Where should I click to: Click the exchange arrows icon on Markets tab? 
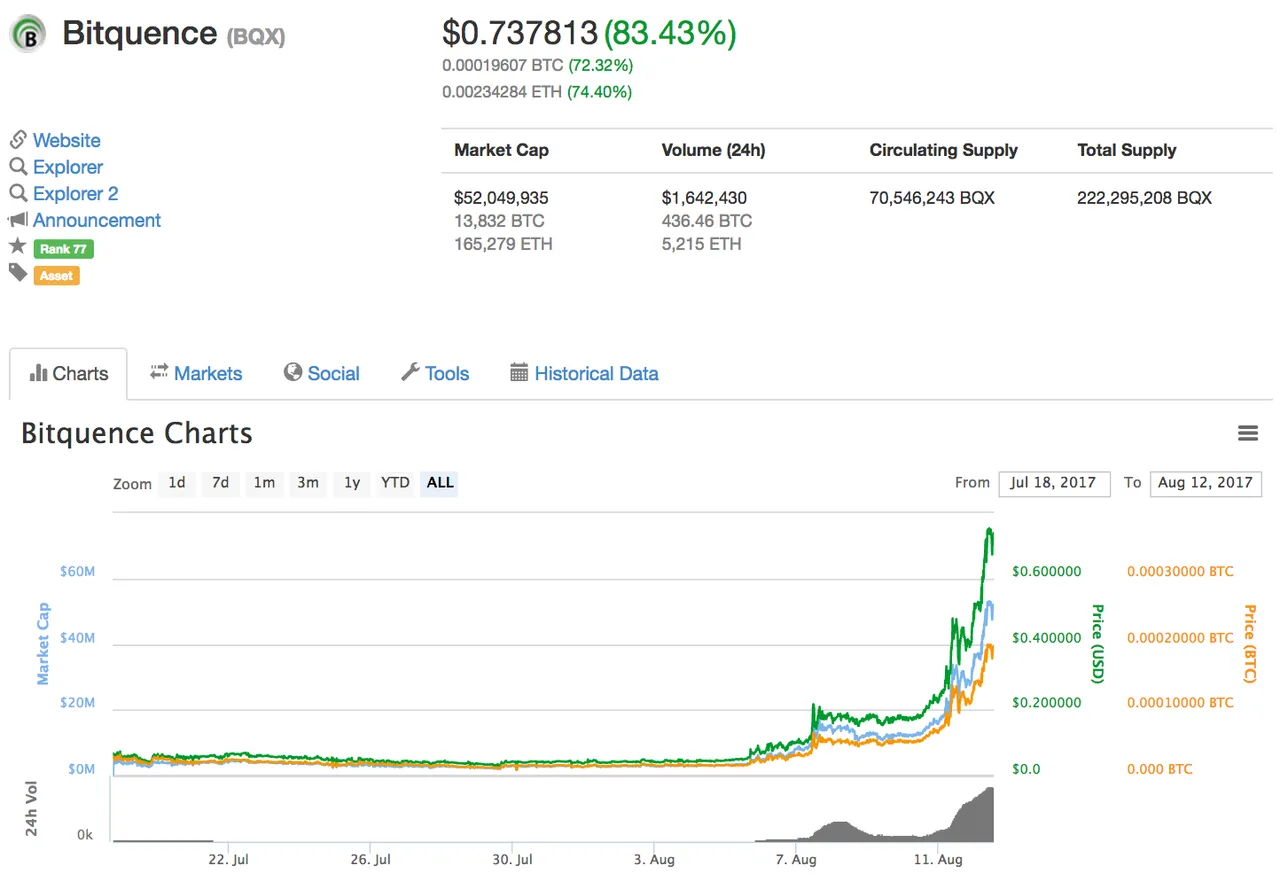[x=159, y=373]
